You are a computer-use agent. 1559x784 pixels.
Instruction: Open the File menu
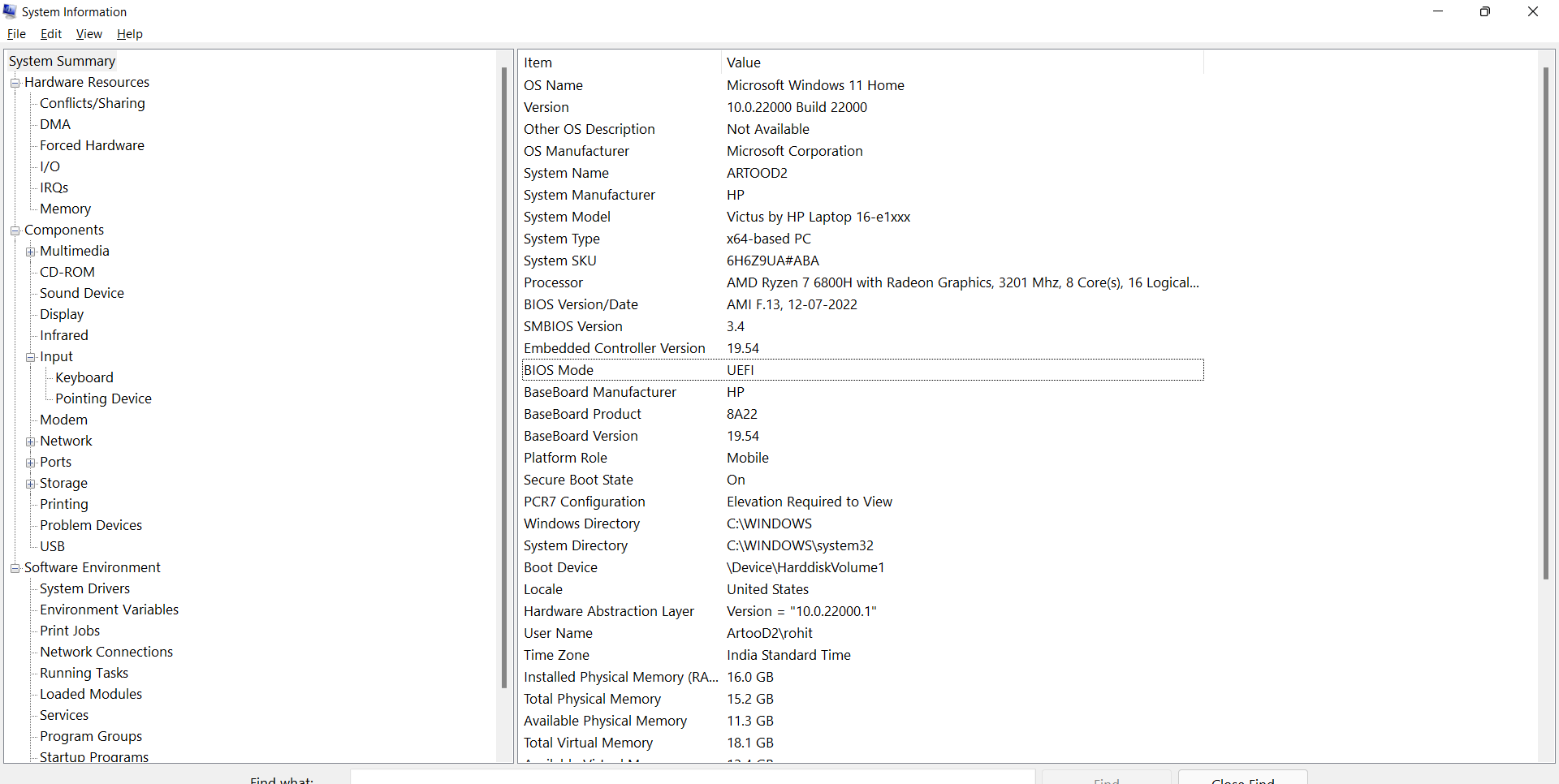(16, 34)
